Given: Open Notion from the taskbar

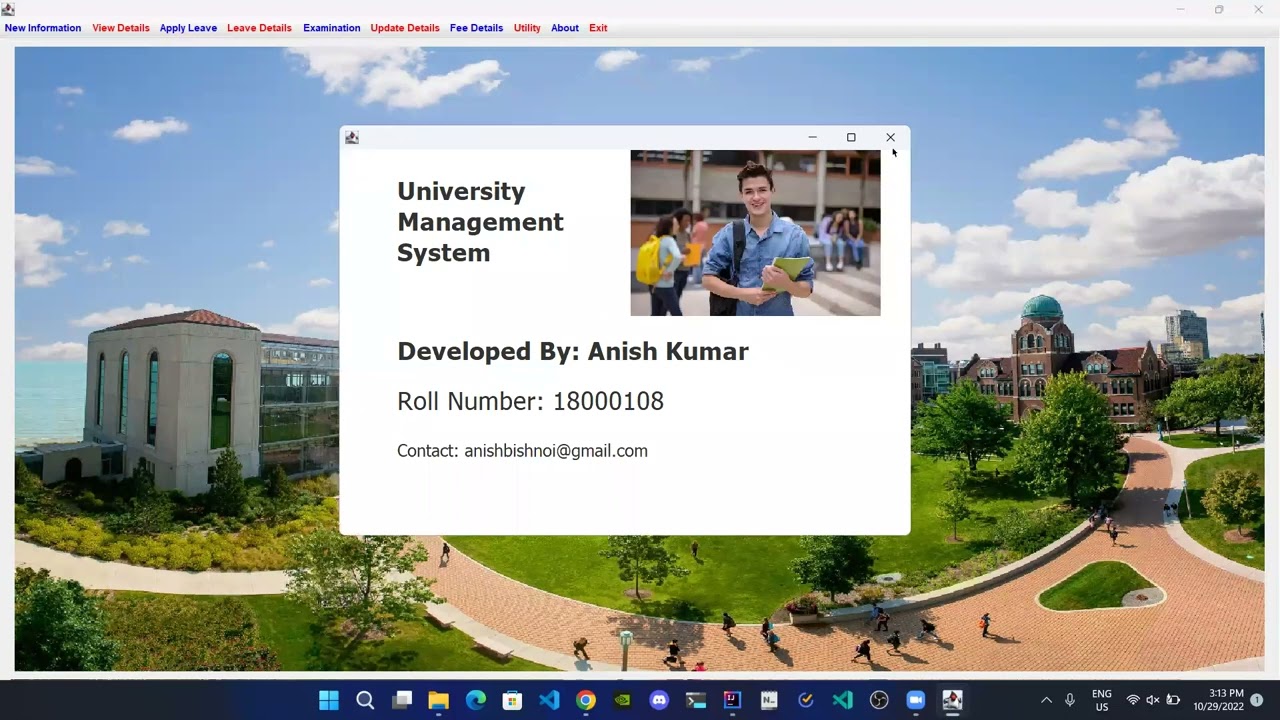Looking at the screenshot, I should 769,700.
